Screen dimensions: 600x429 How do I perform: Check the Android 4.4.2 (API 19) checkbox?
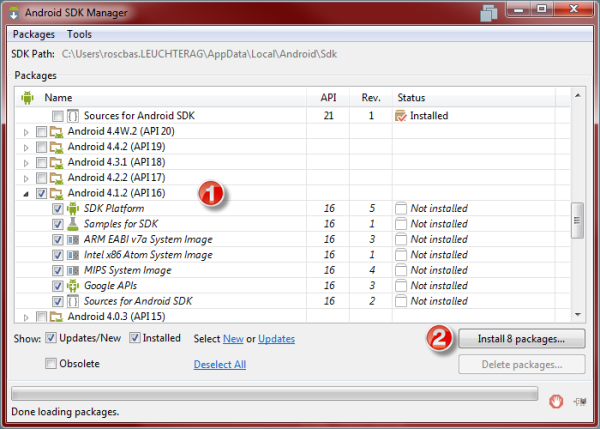point(41,147)
